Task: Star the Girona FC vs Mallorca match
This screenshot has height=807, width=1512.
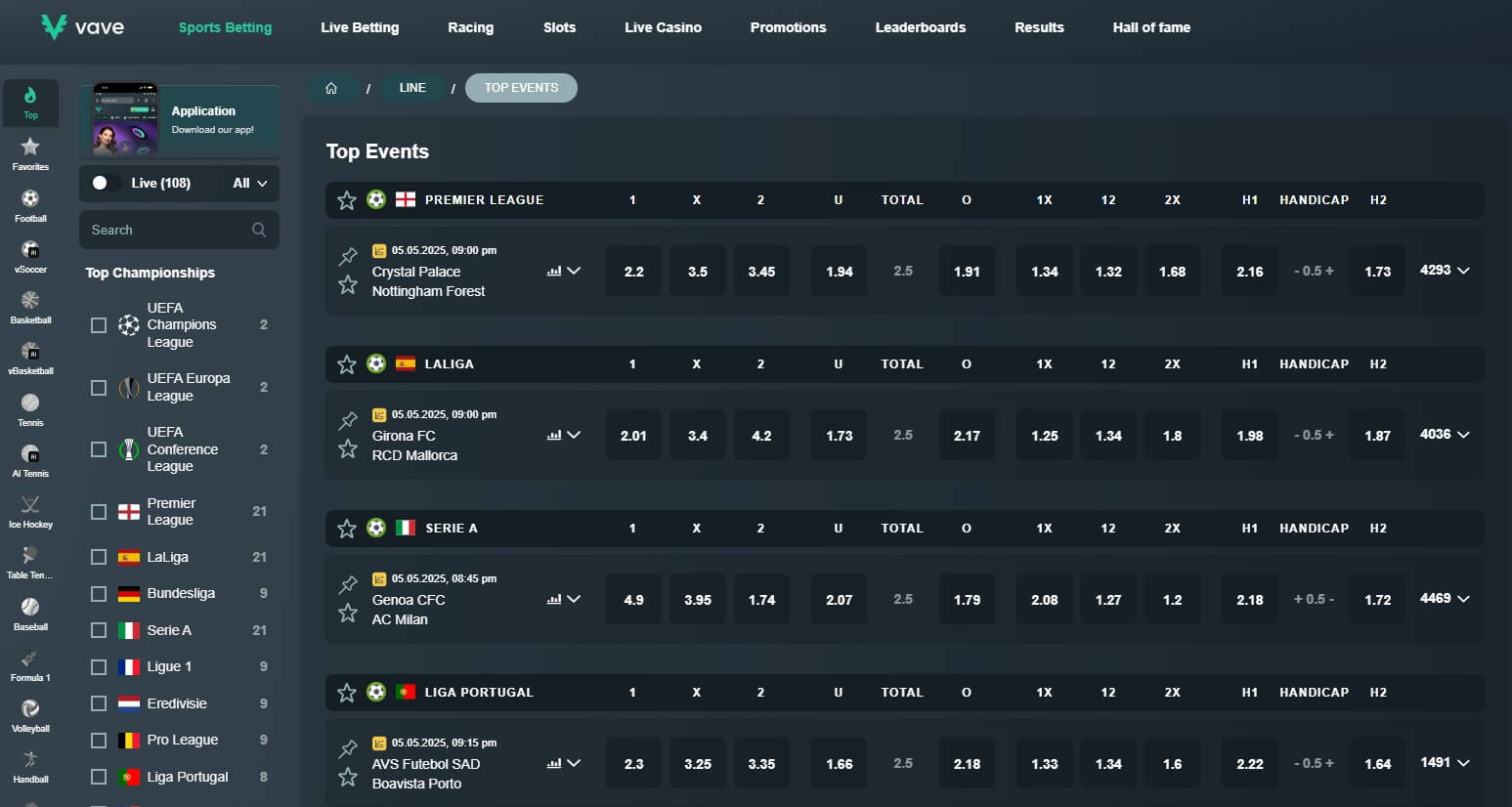Action: pyautogui.click(x=348, y=448)
